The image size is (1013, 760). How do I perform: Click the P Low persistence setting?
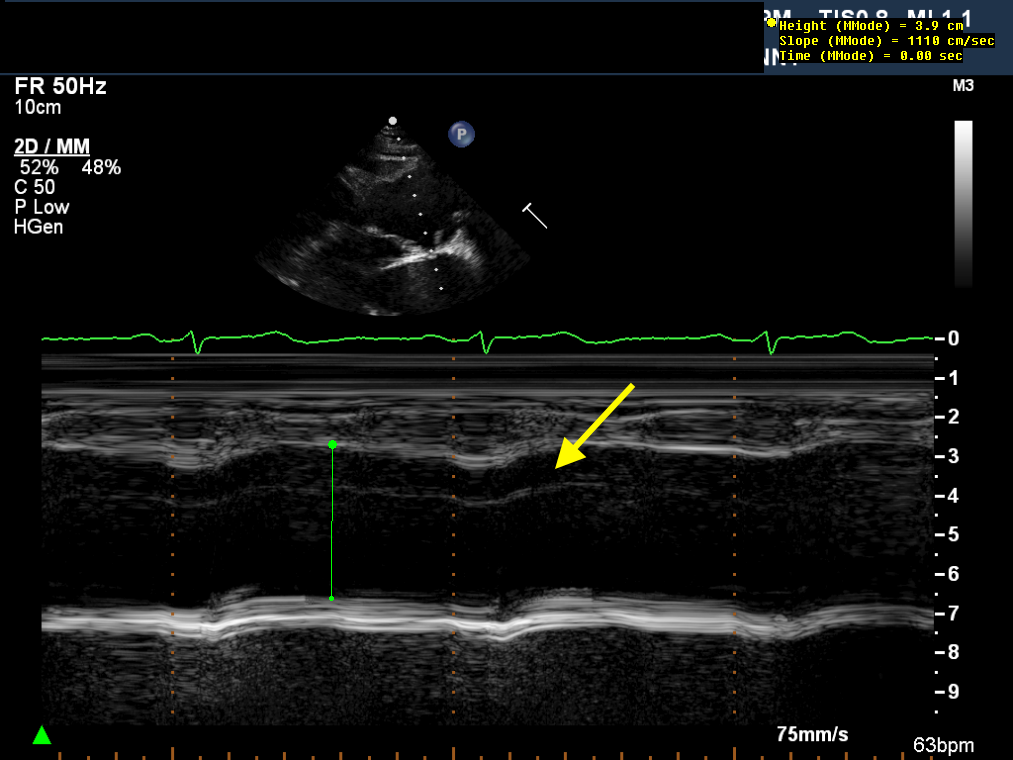click(42, 207)
